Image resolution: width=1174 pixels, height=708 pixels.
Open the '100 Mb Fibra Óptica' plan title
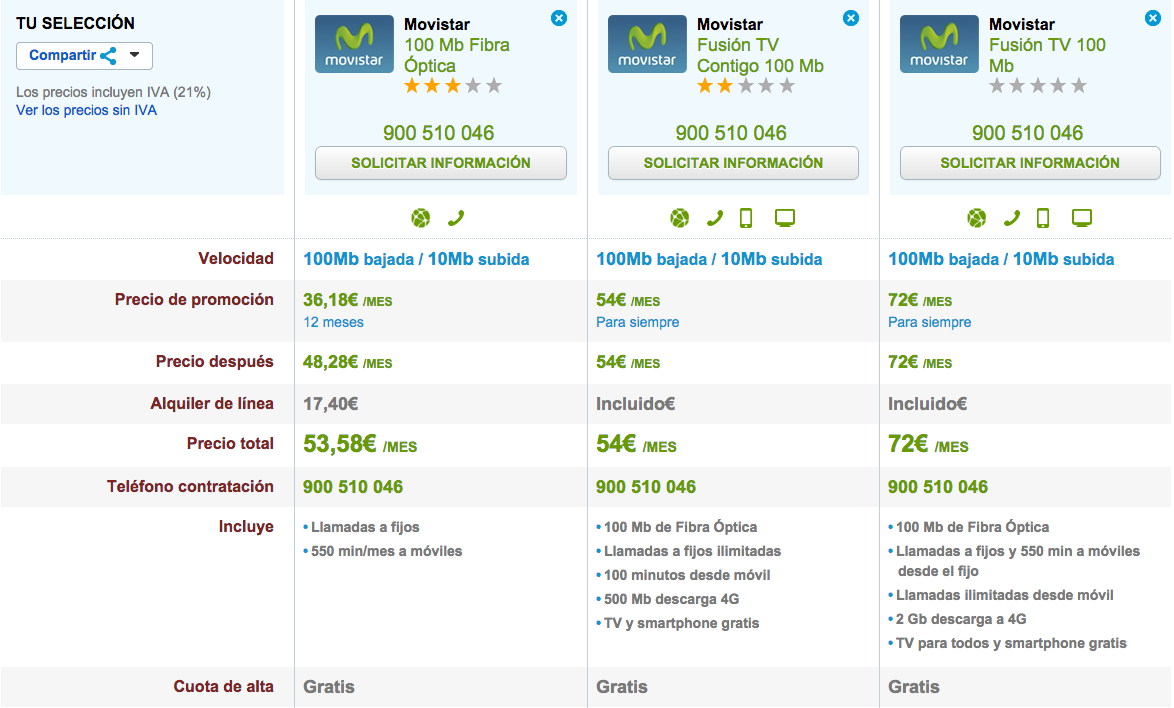pyautogui.click(x=457, y=55)
